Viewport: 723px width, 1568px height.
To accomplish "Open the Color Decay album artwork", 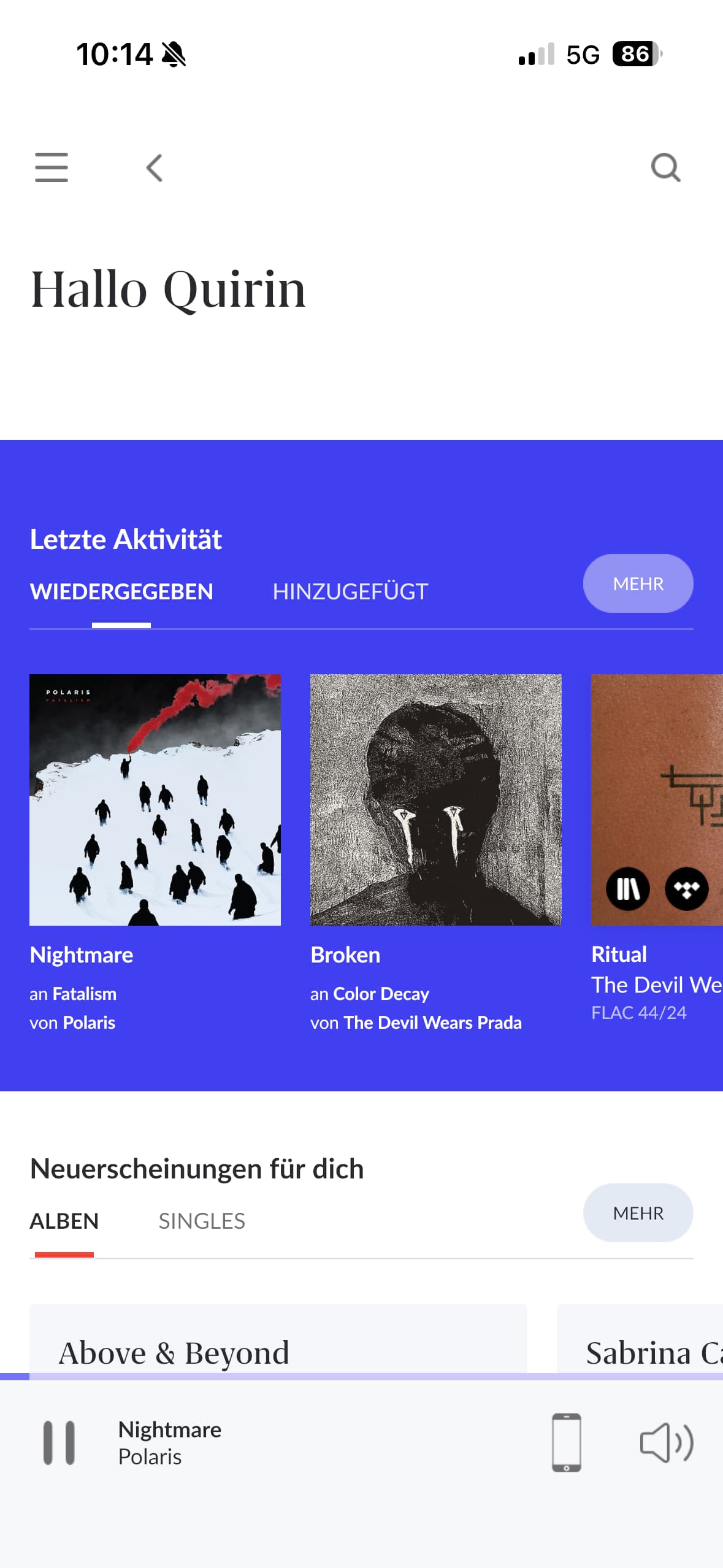I will tap(436, 800).
